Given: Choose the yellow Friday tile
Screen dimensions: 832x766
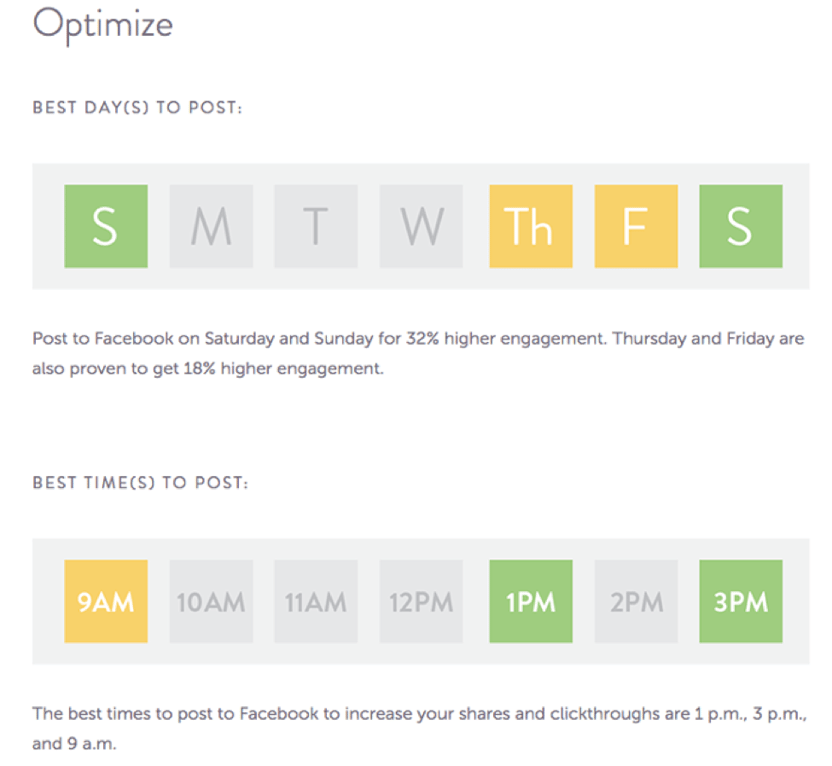Looking at the screenshot, I should (636, 226).
